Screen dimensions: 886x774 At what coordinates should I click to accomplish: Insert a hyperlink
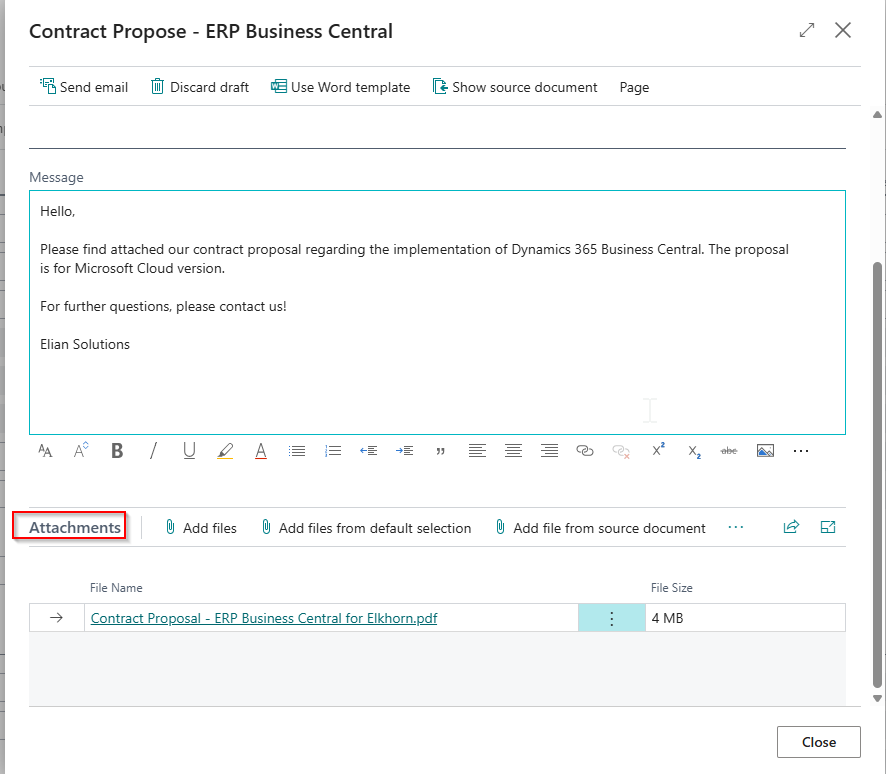pos(585,451)
